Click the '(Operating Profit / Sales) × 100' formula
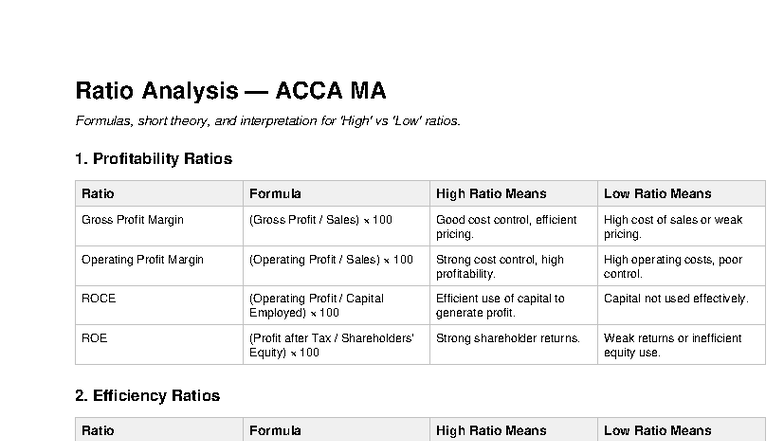The width and height of the screenshot is (784, 441). click(331, 260)
